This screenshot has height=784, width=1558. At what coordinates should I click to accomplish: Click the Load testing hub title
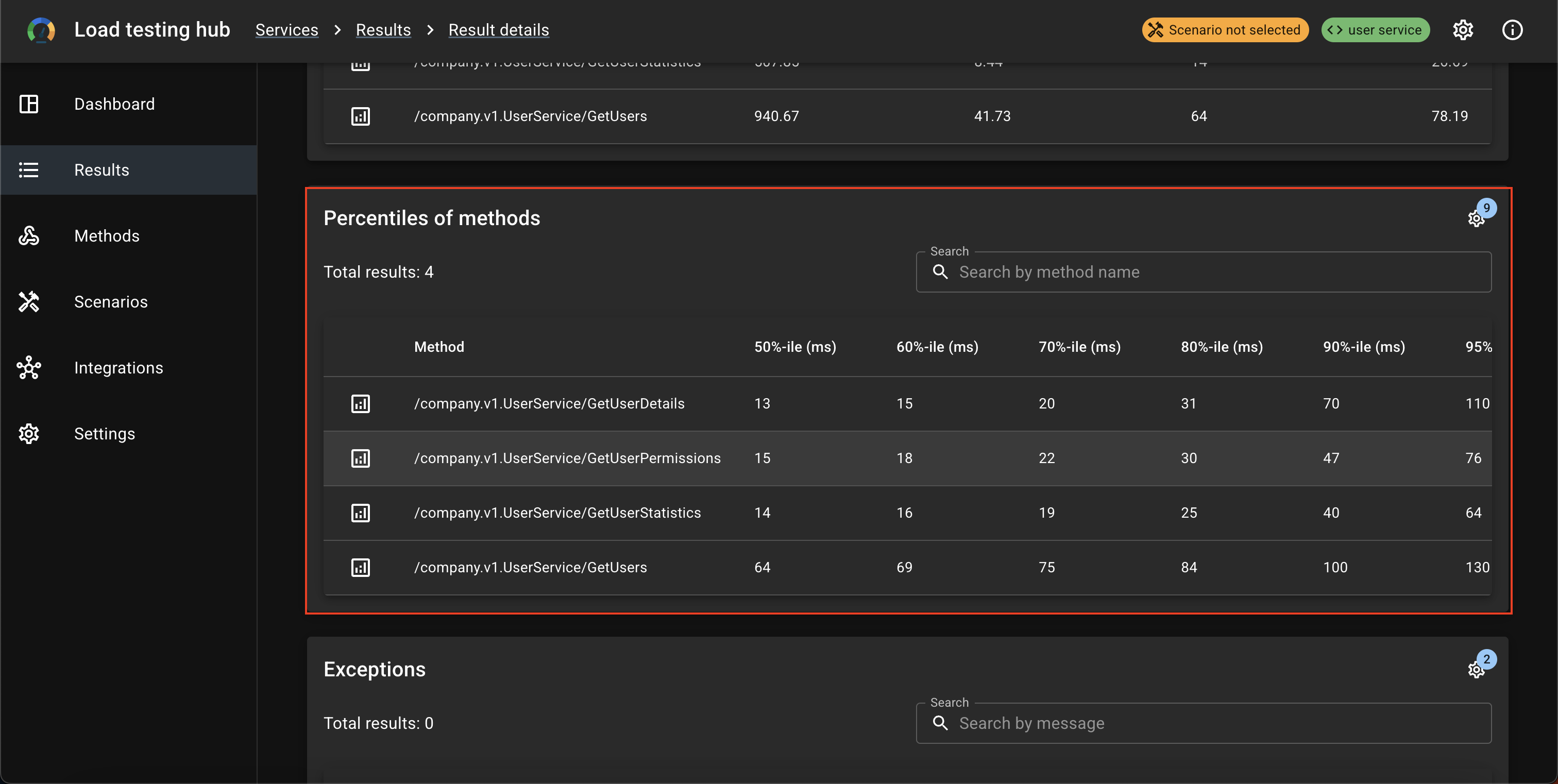click(x=153, y=30)
